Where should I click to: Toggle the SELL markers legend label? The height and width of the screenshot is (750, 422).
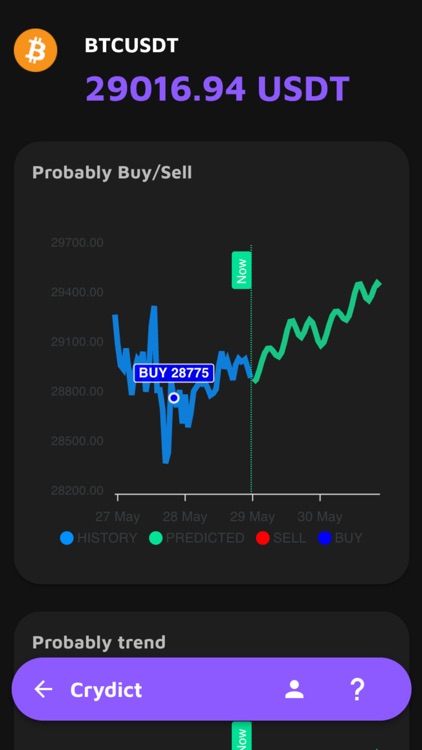(x=289, y=538)
